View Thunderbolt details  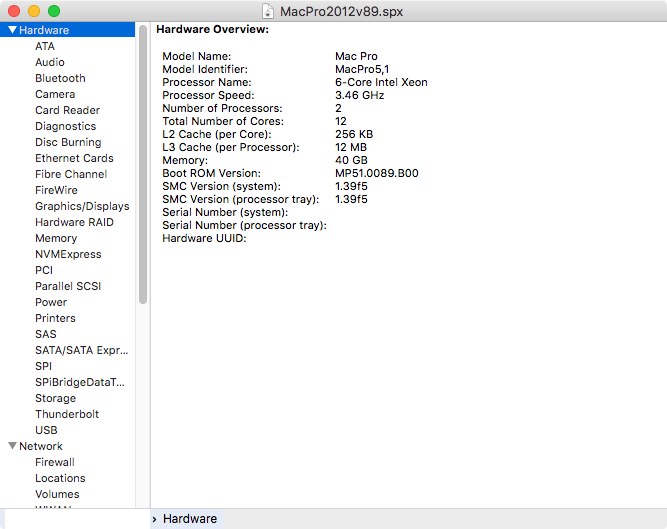pyautogui.click(x=67, y=414)
